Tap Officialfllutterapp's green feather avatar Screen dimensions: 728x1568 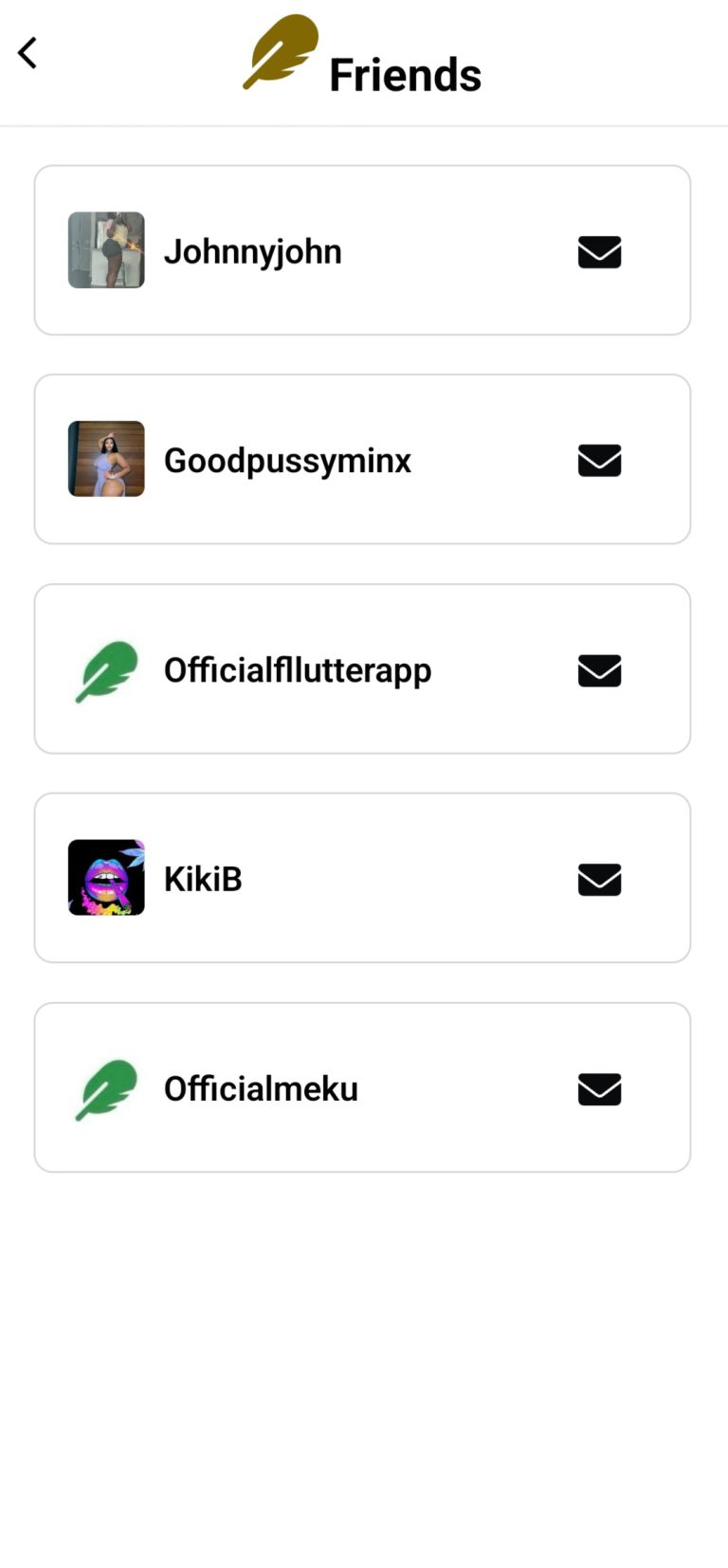pyautogui.click(x=106, y=670)
